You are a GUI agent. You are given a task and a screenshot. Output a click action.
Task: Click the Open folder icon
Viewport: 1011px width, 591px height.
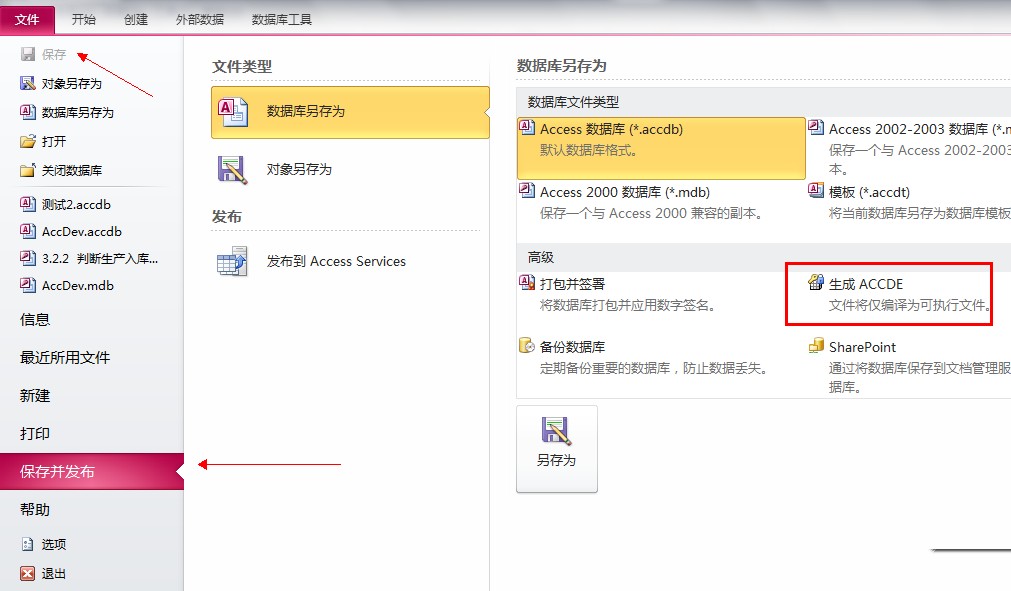[28, 141]
